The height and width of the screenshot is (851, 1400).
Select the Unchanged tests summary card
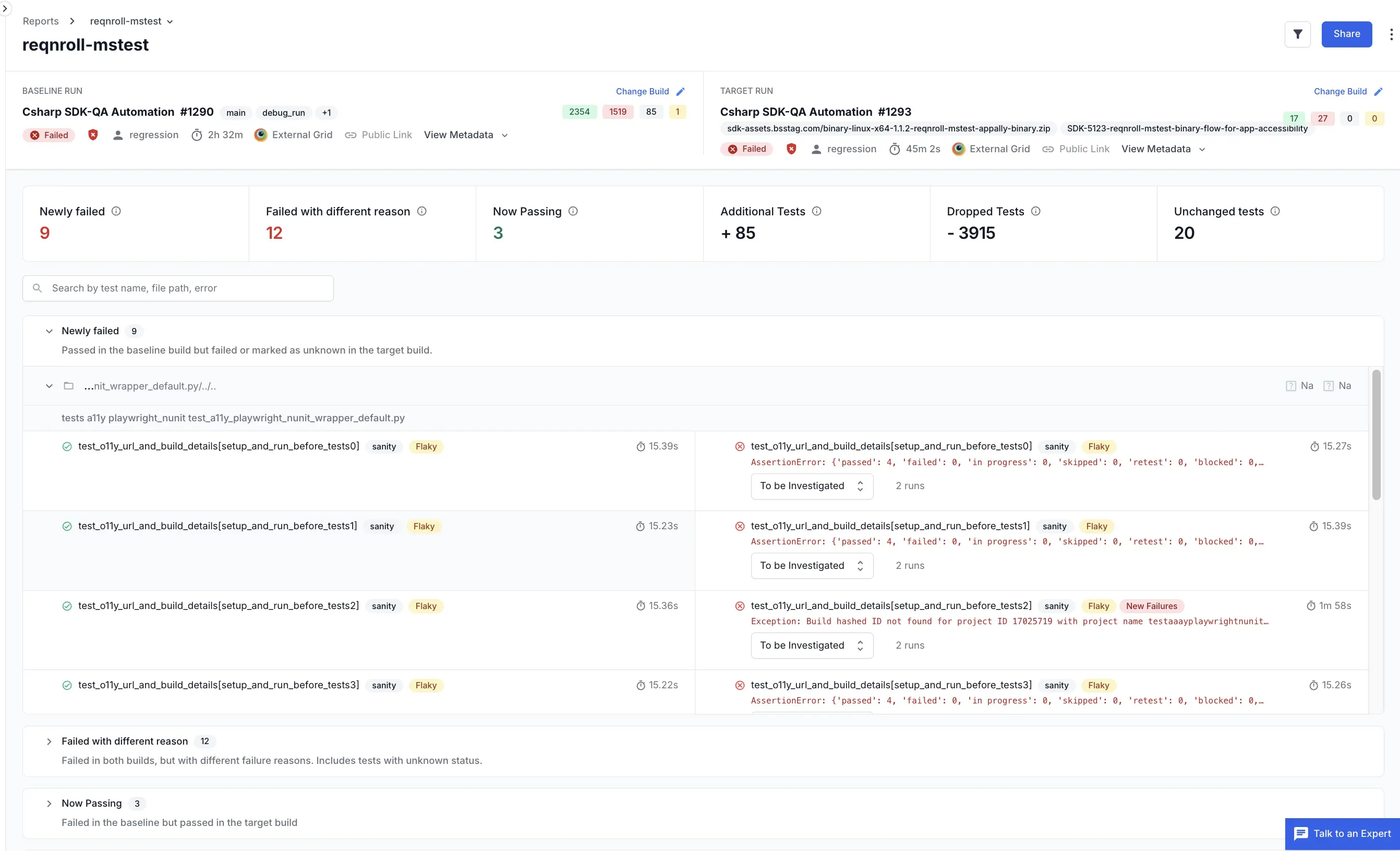(x=1271, y=224)
